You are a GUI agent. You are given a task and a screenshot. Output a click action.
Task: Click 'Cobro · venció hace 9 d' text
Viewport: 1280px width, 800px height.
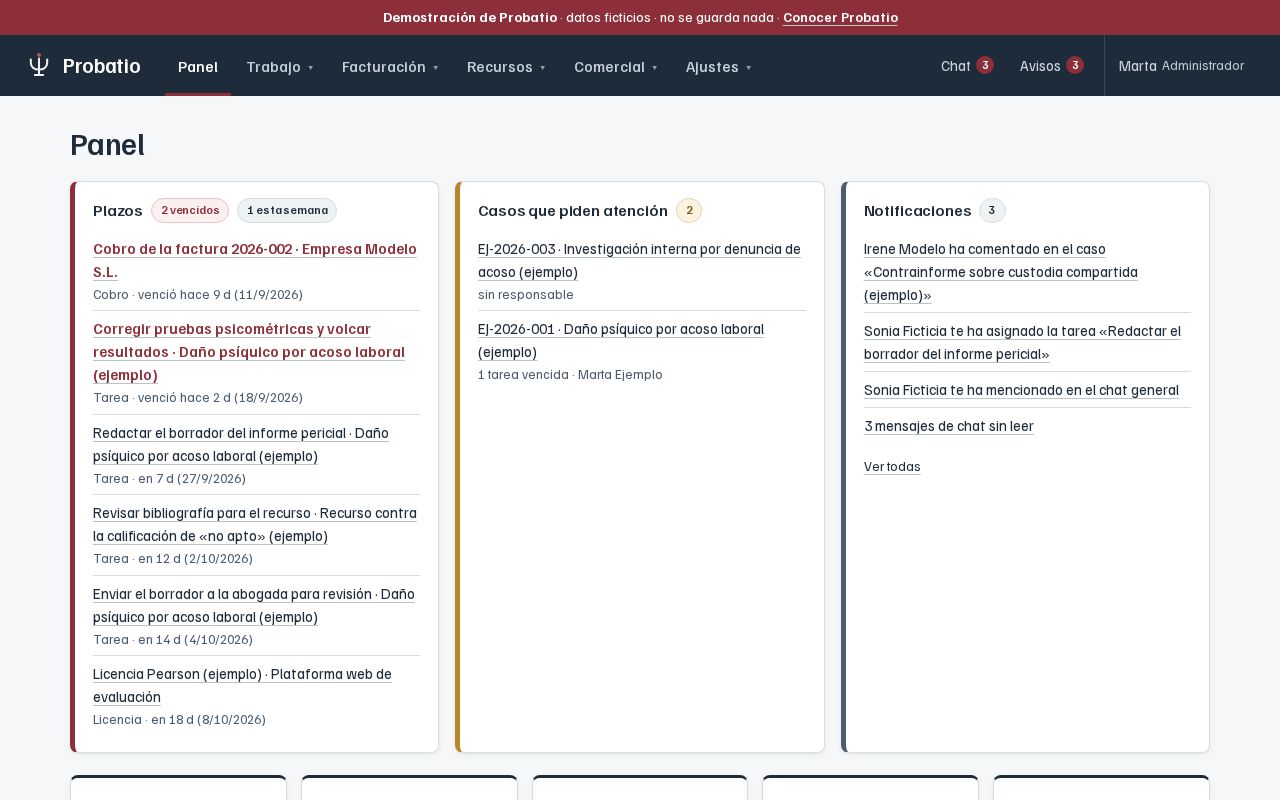[x=198, y=294]
